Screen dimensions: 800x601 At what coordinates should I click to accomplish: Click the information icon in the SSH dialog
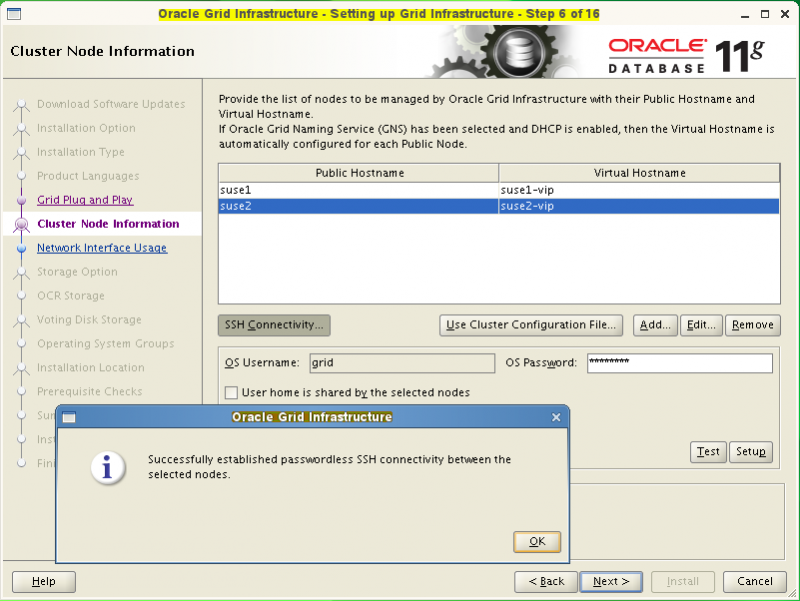point(108,467)
